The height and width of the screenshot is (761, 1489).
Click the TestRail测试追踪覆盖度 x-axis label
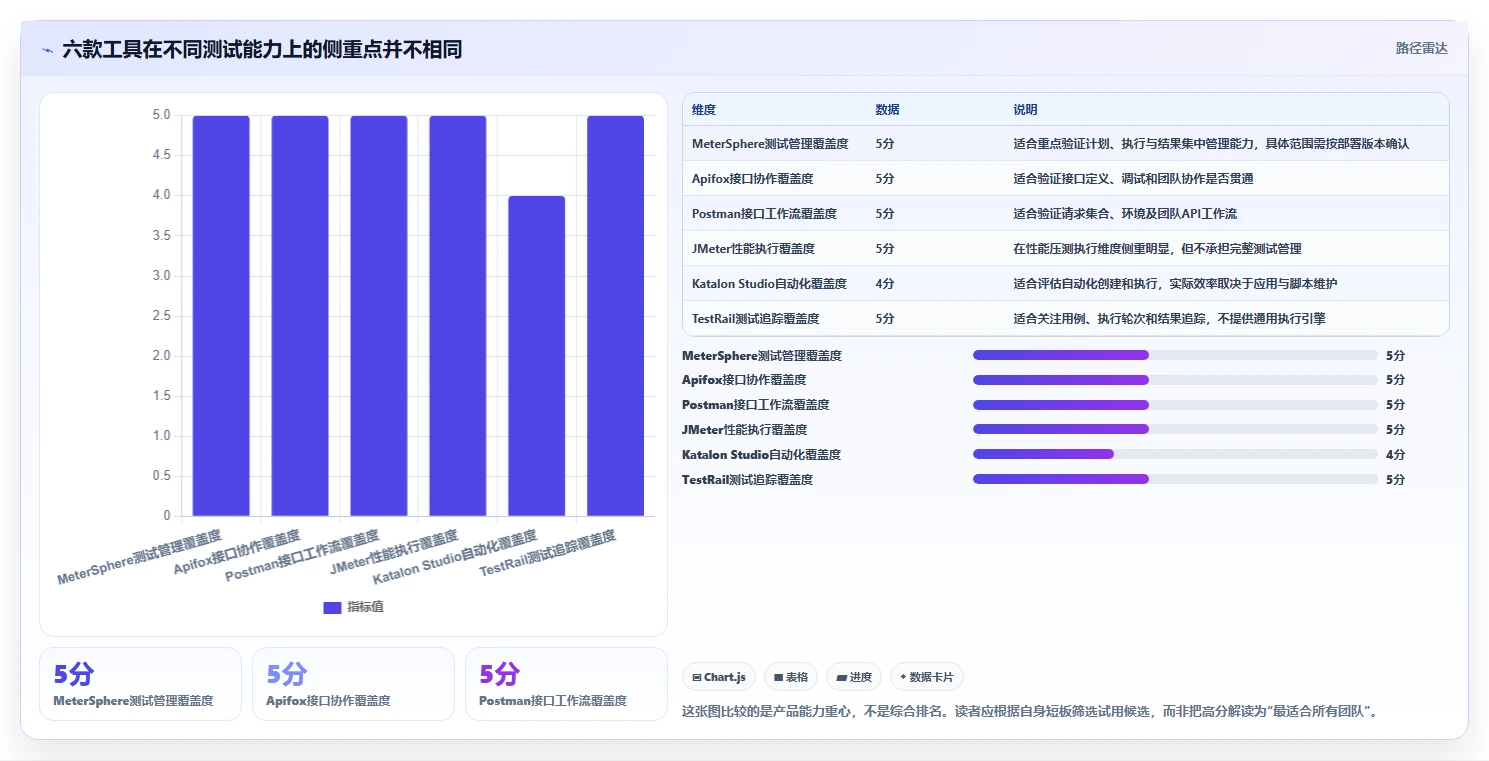548,554
